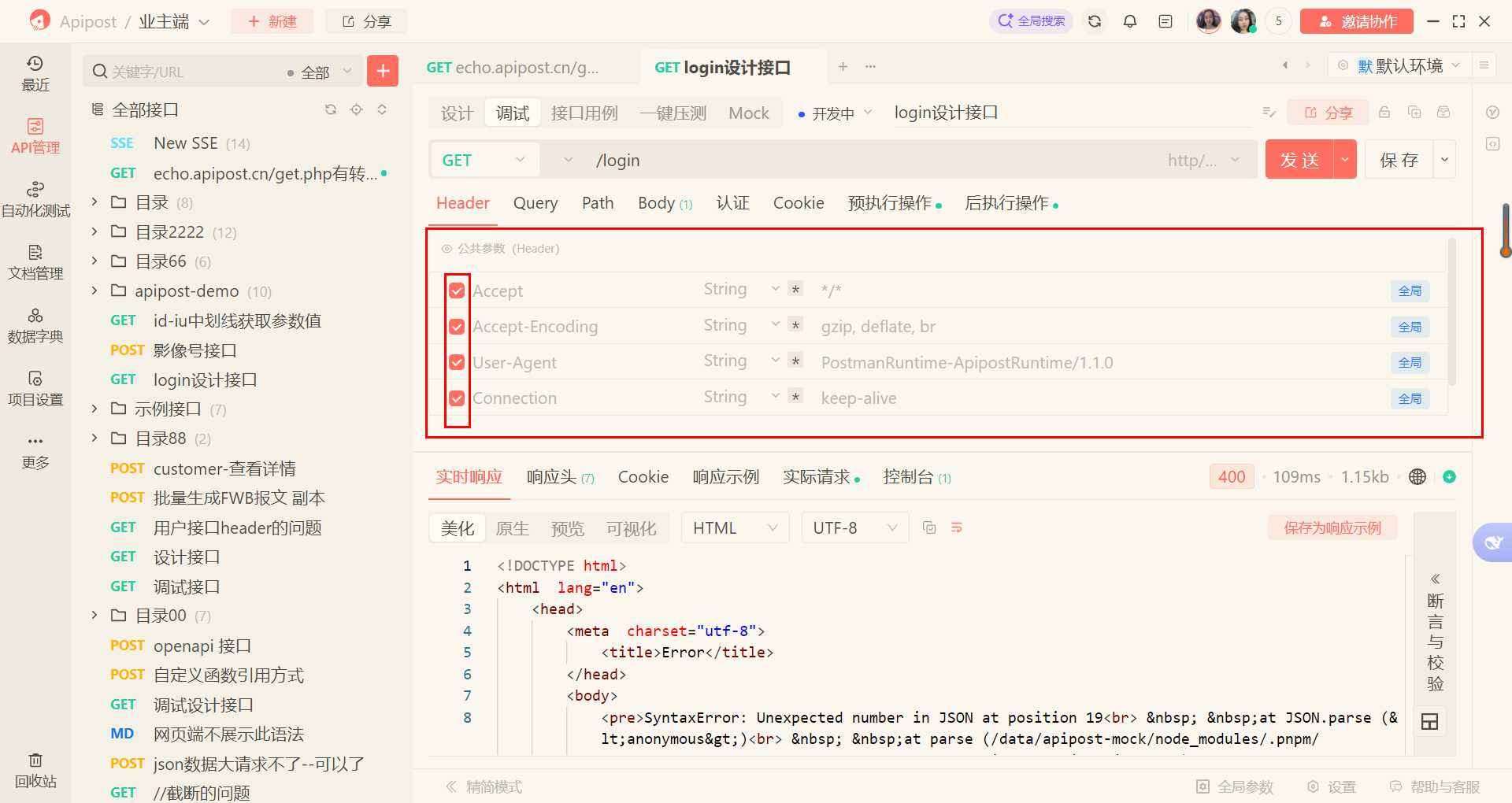Screen dimensions: 1512x803
Task: Click the red wrap-lines icon in response toolbar
Action: (x=957, y=527)
